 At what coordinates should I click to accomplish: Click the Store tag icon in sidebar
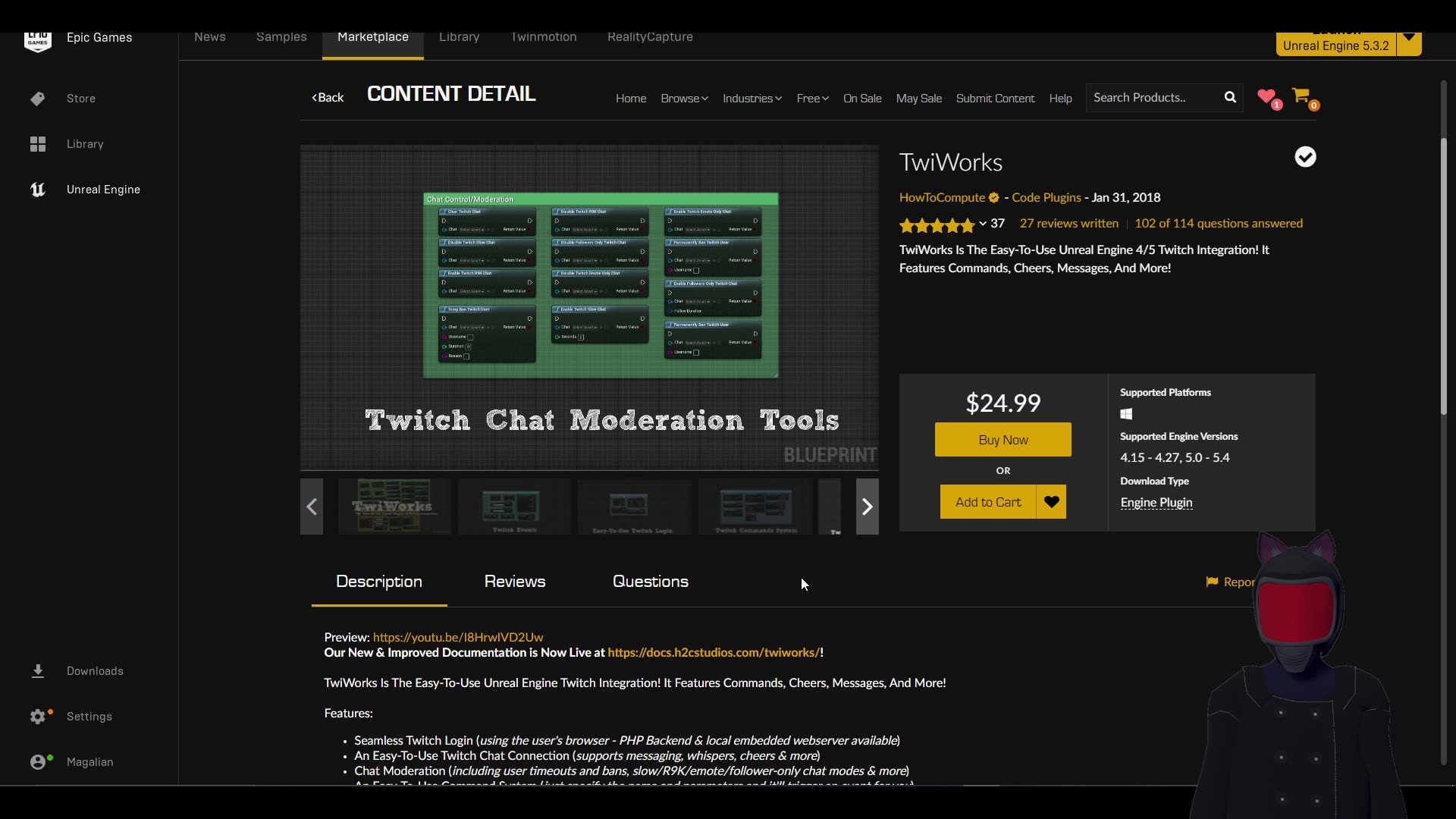click(38, 99)
